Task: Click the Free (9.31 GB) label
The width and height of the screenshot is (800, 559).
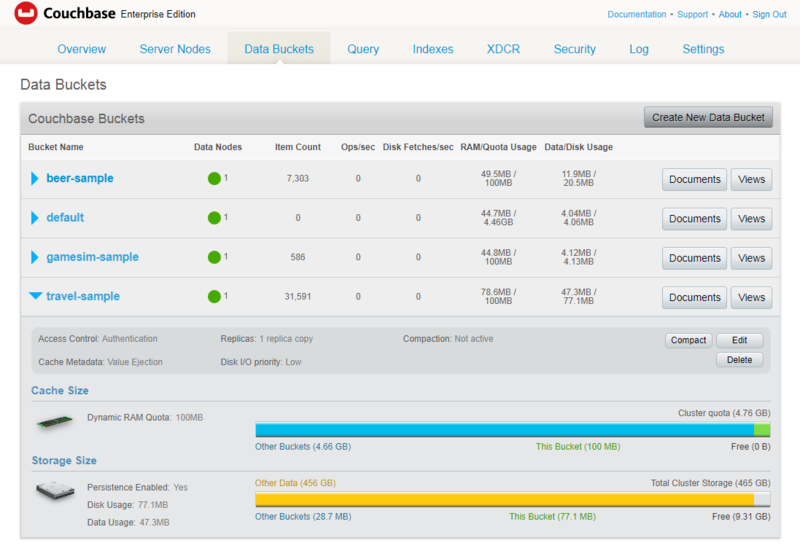Action: (x=741, y=517)
